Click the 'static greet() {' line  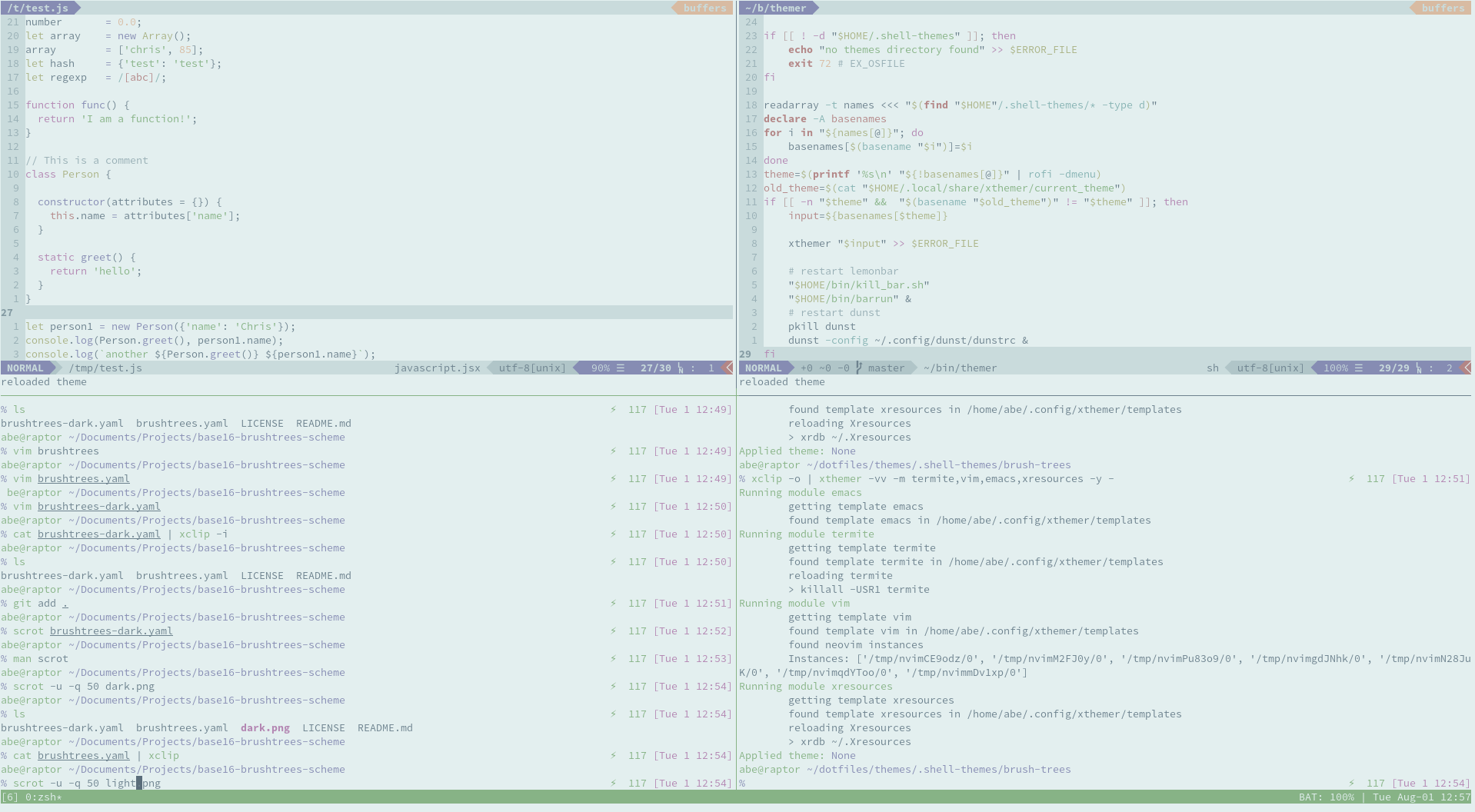pyautogui.click(x=87, y=257)
